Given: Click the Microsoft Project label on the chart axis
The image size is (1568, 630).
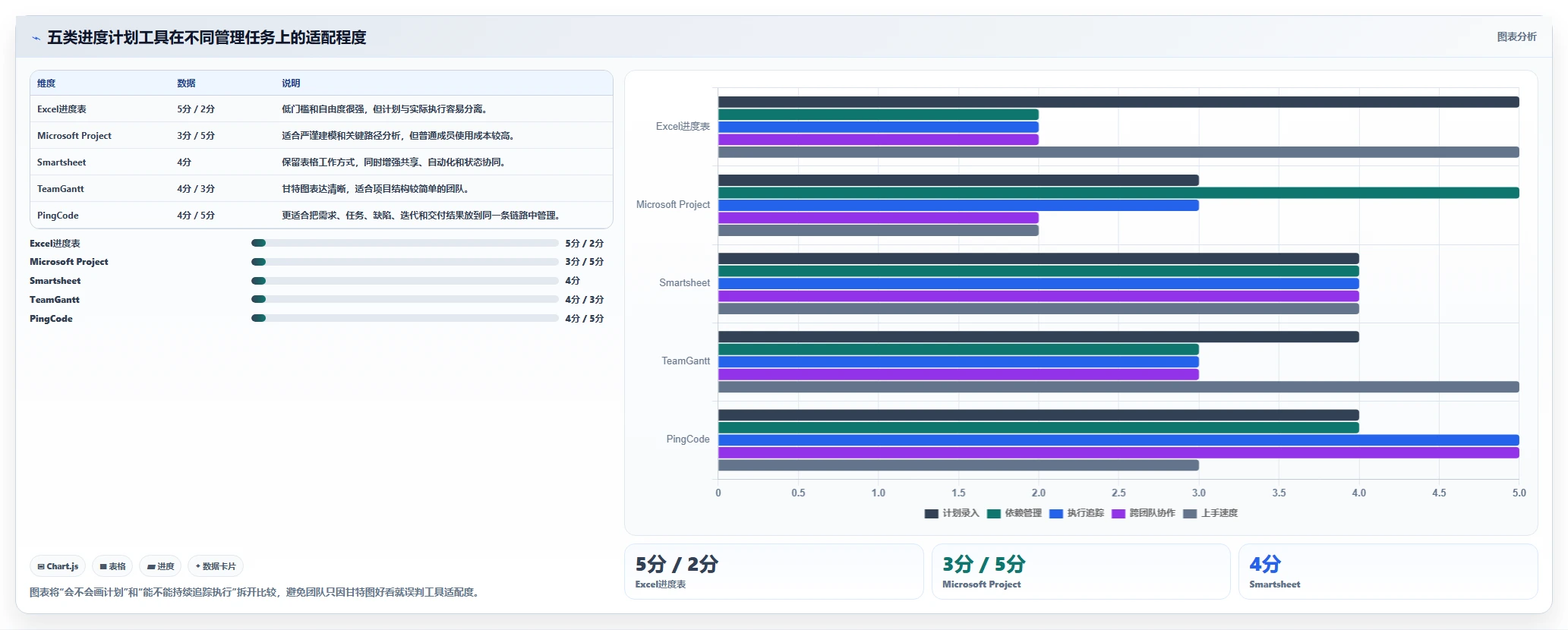Looking at the screenshot, I should click(673, 205).
